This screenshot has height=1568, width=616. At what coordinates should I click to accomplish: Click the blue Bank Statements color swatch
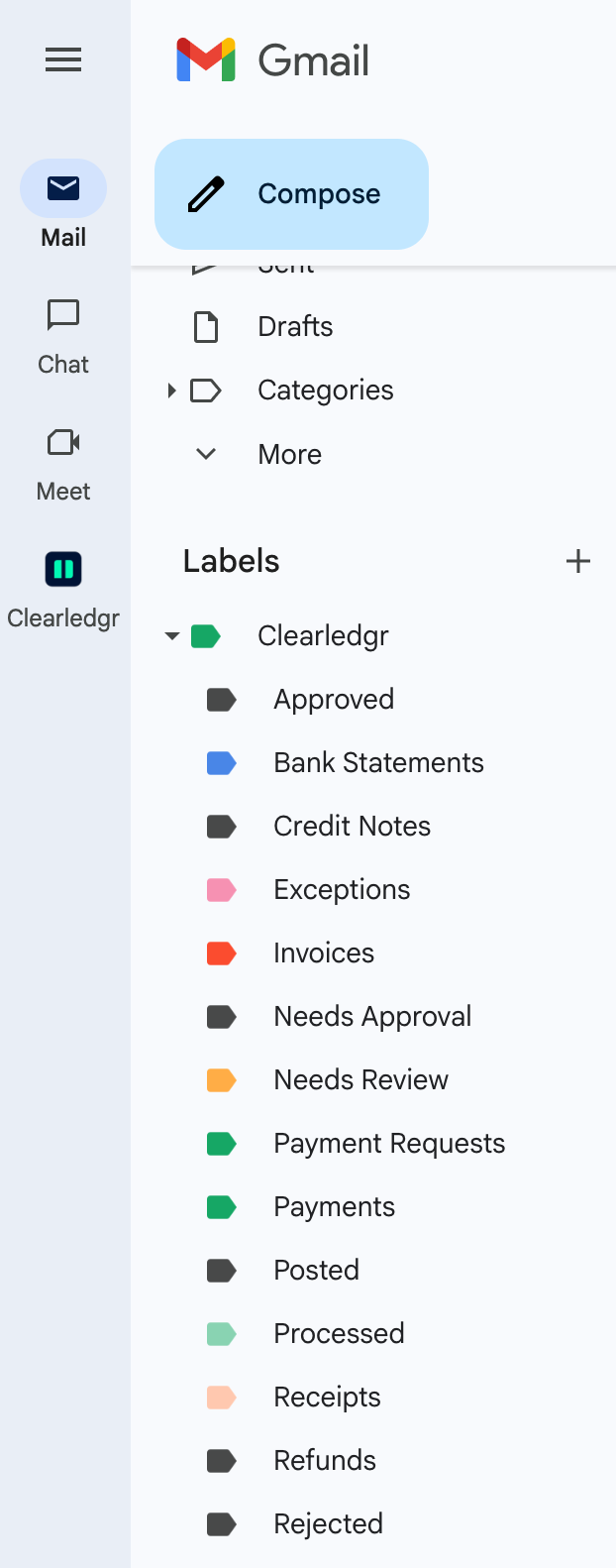220,762
